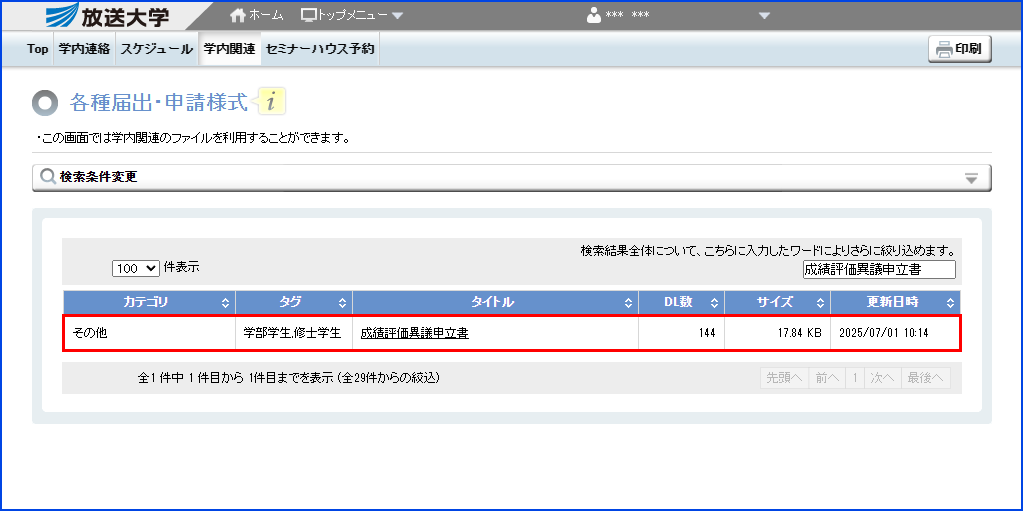Screen dimensions: 1023x511
Task: Open the トップメニュー dropdown
Action: click(x=352, y=14)
